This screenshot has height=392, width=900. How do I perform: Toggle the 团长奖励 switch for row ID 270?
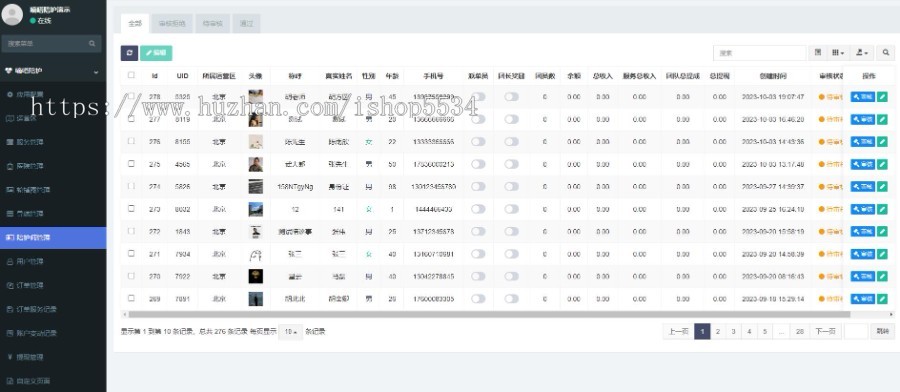click(511, 276)
